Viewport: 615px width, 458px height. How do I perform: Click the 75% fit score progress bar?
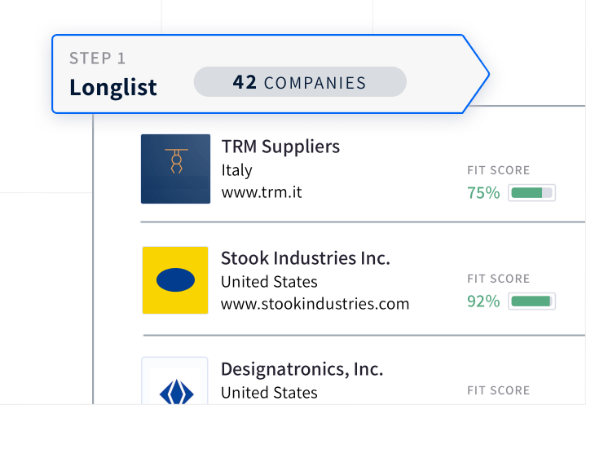pyautogui.click(x=531, y=192)
